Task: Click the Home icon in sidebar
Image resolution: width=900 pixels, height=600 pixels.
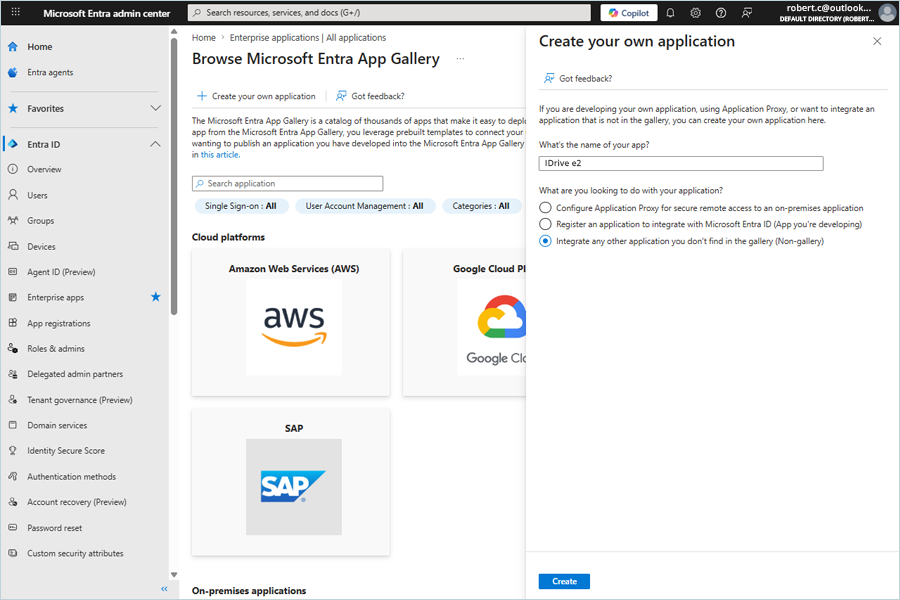Action: 13,47
